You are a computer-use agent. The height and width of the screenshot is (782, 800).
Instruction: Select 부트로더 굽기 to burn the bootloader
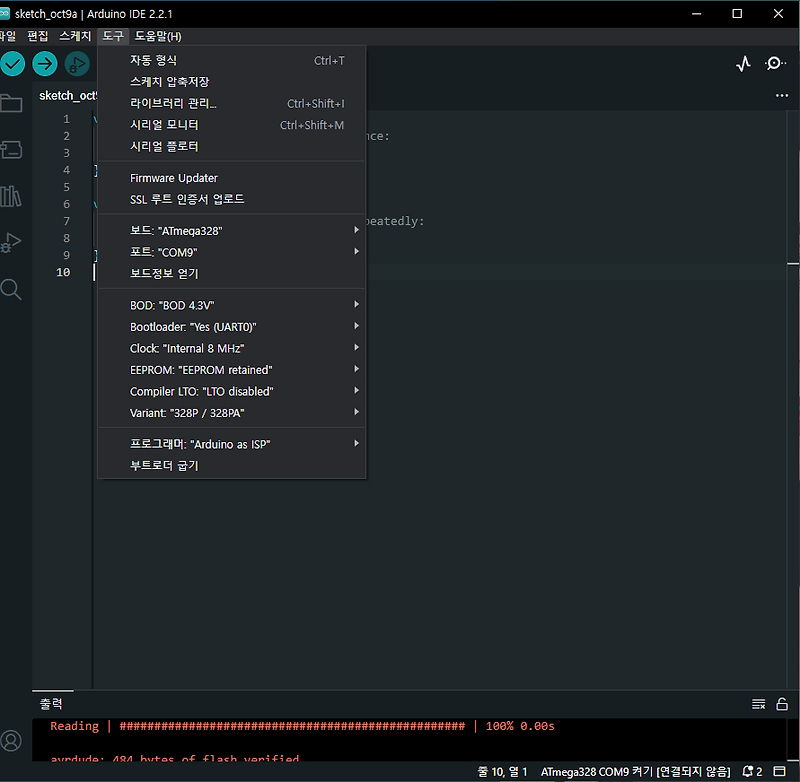(162, 465)
